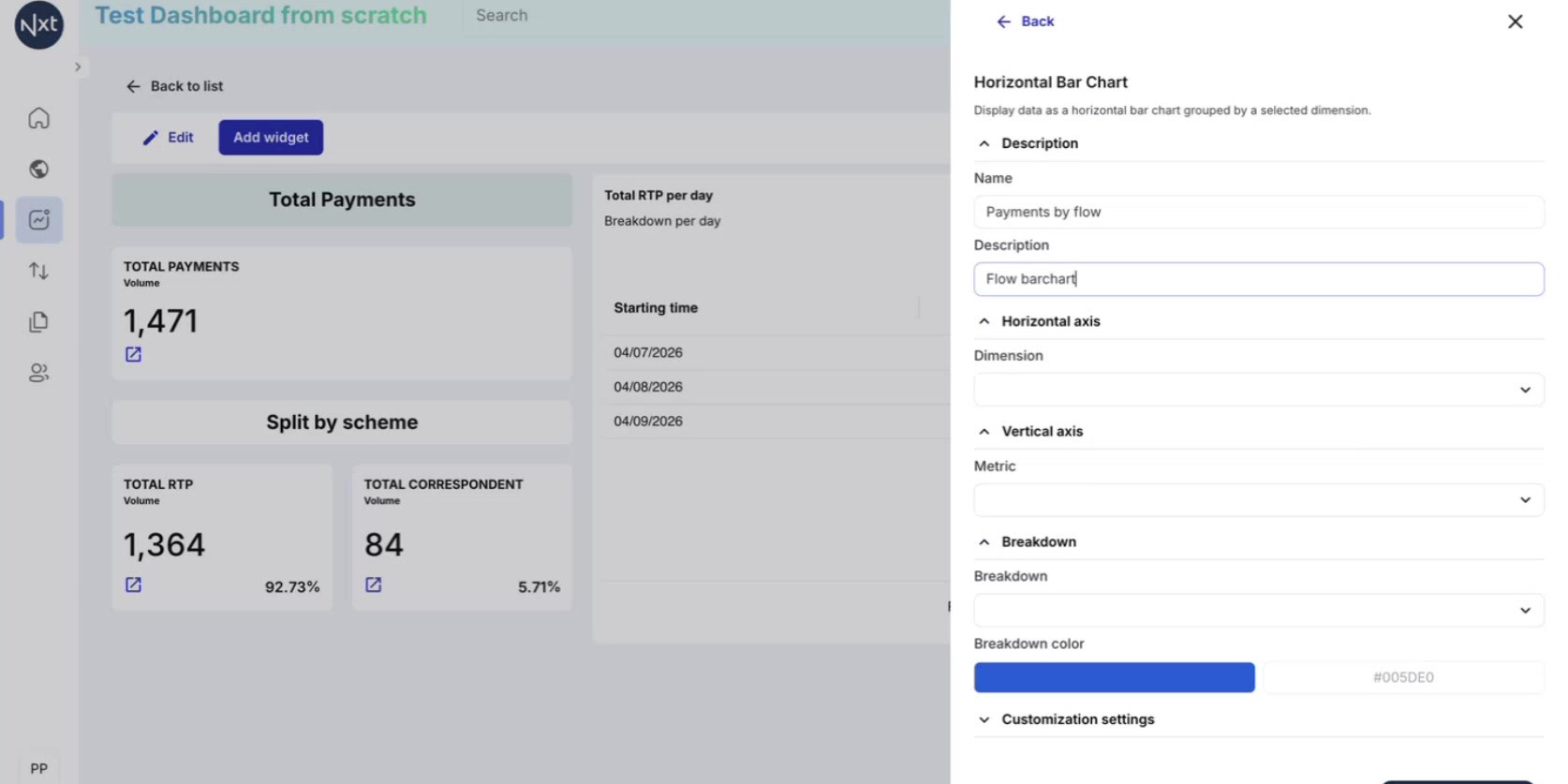The image size is (1568, 784).
Task: Click the blue Breakdown color swatch
Action: point(1114,677)
